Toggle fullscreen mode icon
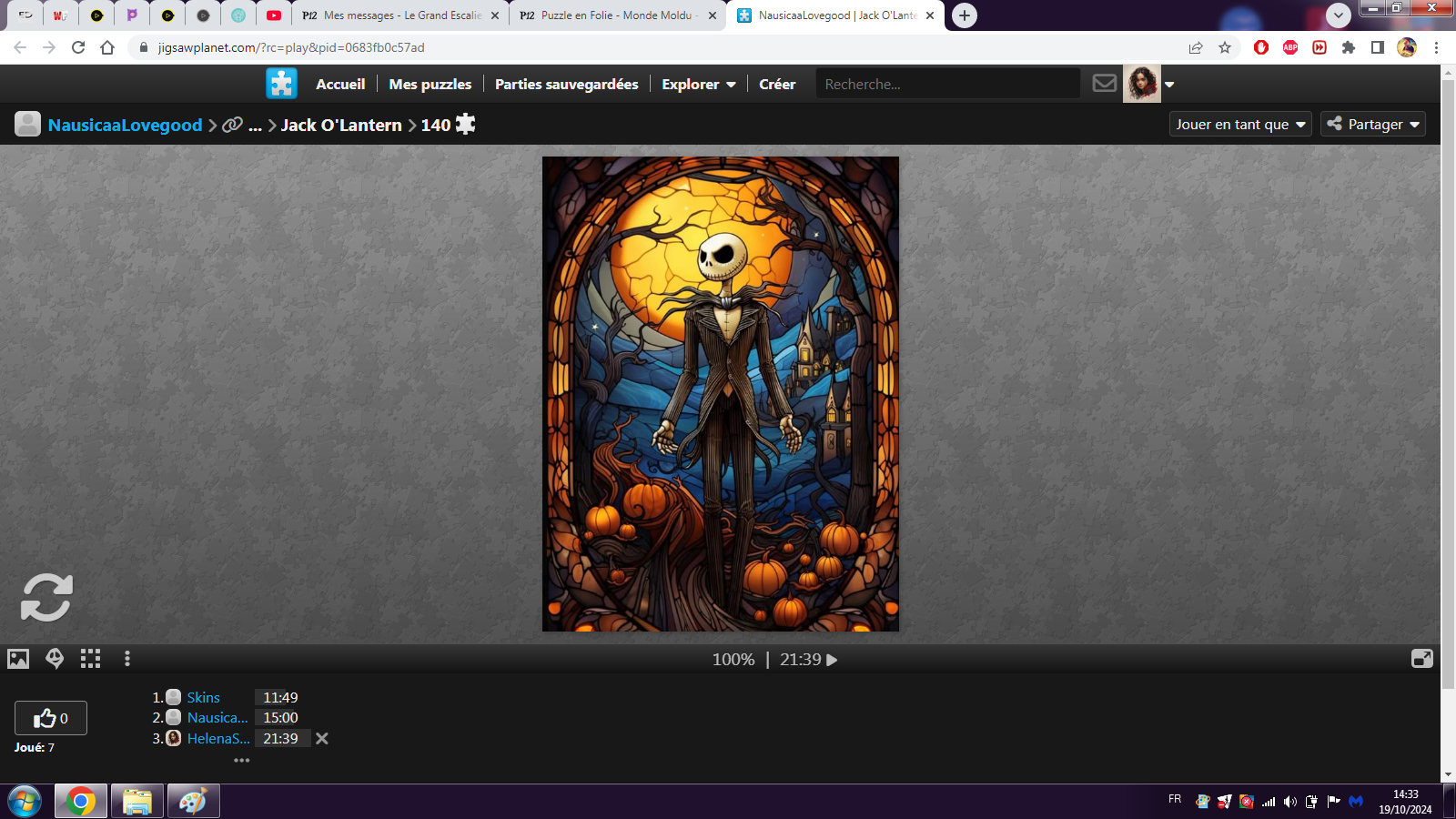The height and width of the screenshot is (819, 1456). [1421, 659]
